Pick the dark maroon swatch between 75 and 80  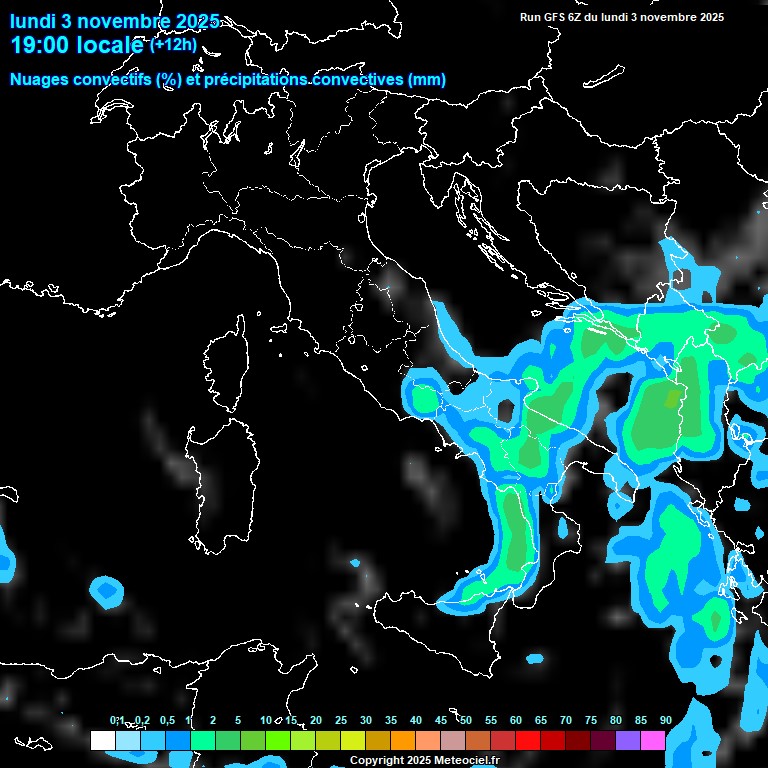(x=603, y=740)
